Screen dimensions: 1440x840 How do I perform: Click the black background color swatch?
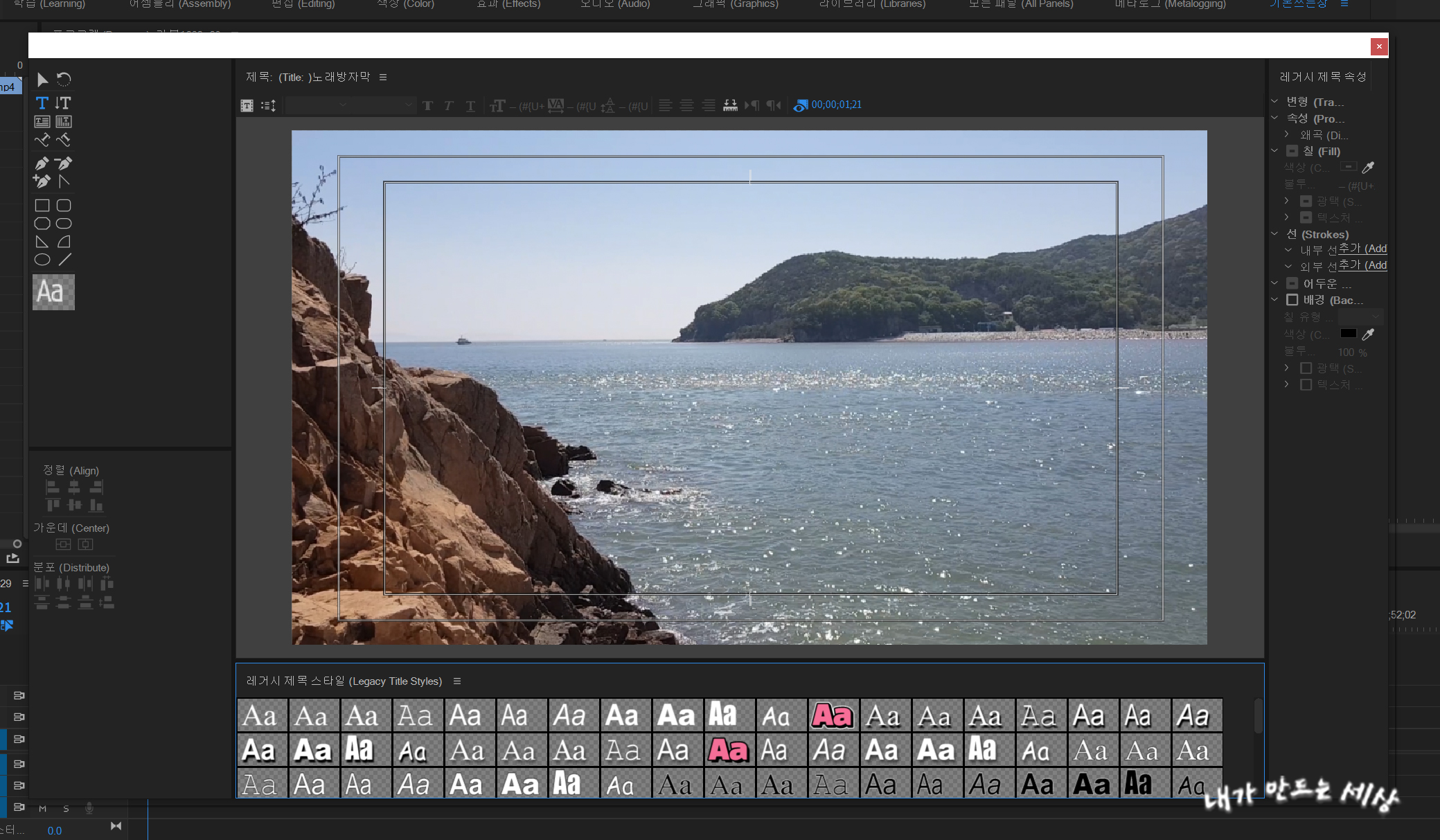tap(1348, 334)
